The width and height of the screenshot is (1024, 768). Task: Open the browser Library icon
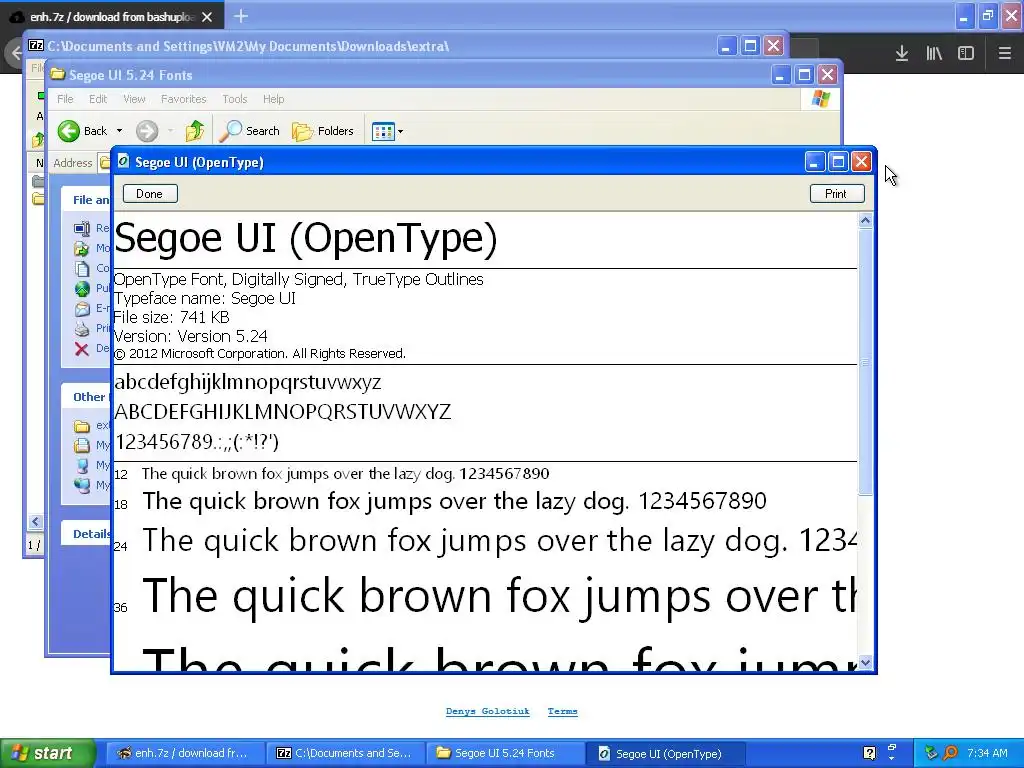[x=934, y=54]
